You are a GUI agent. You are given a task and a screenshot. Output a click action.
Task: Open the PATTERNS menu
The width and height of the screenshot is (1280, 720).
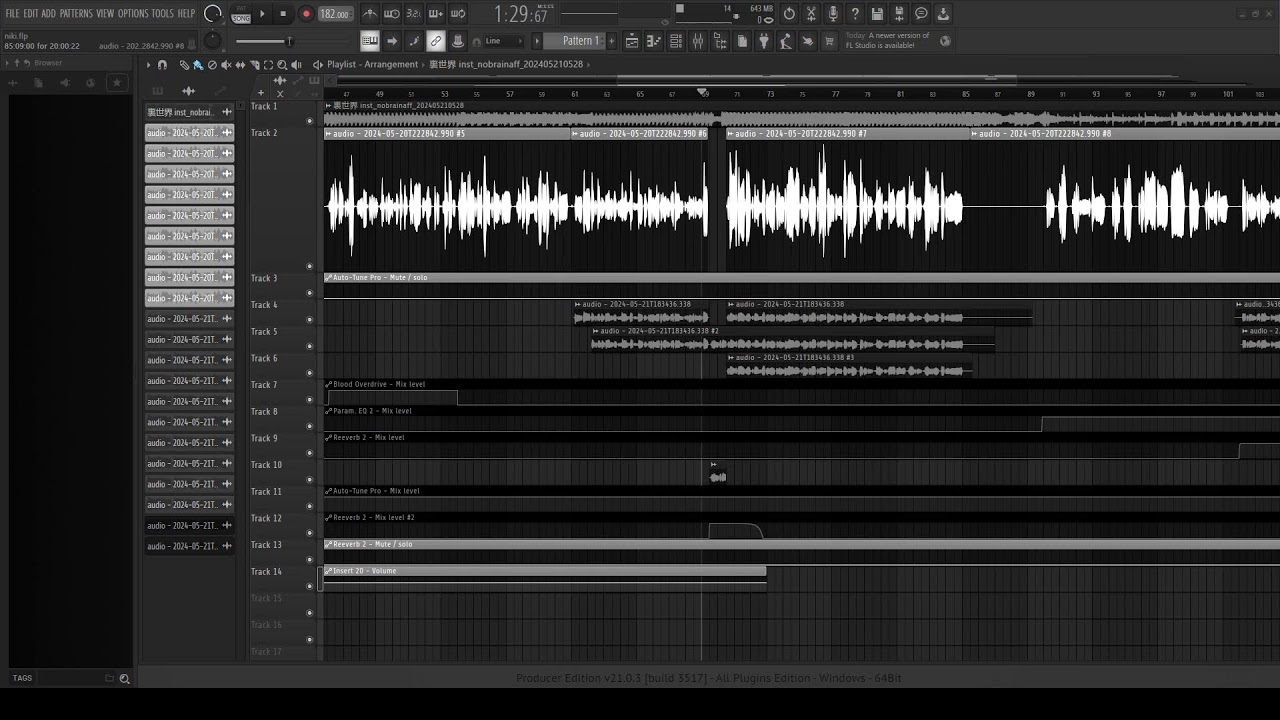(x=76, y=14)
